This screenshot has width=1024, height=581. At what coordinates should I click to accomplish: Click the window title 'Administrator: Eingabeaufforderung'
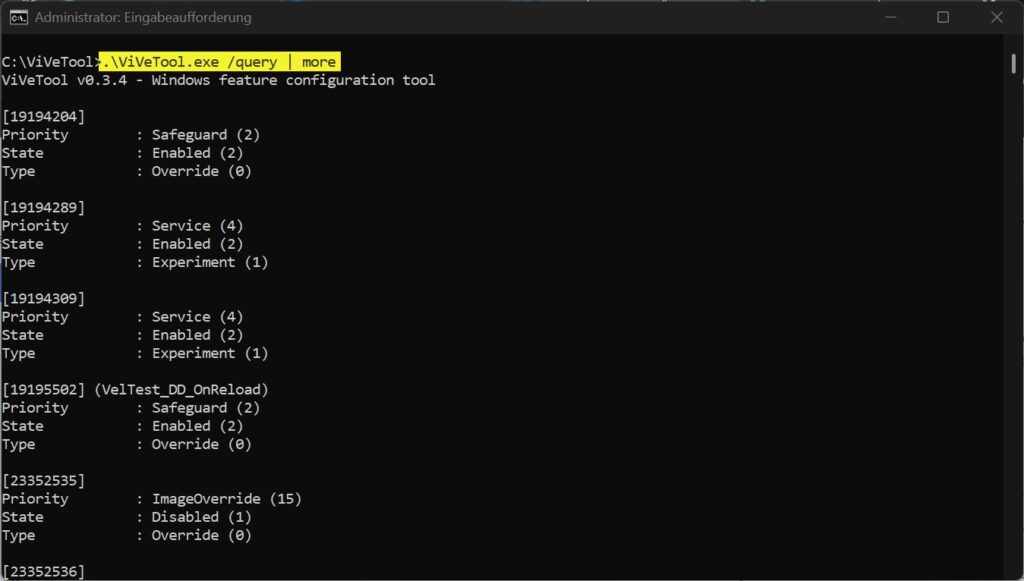pyautogui.click(x=143, y=18)
